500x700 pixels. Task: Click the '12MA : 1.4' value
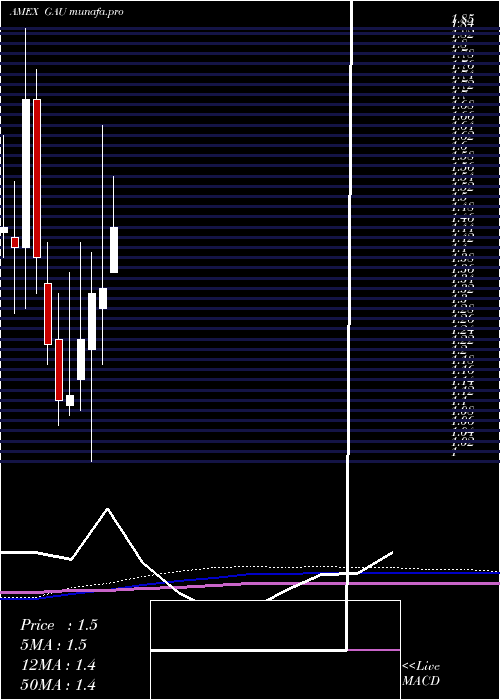[x=58, y=665]
